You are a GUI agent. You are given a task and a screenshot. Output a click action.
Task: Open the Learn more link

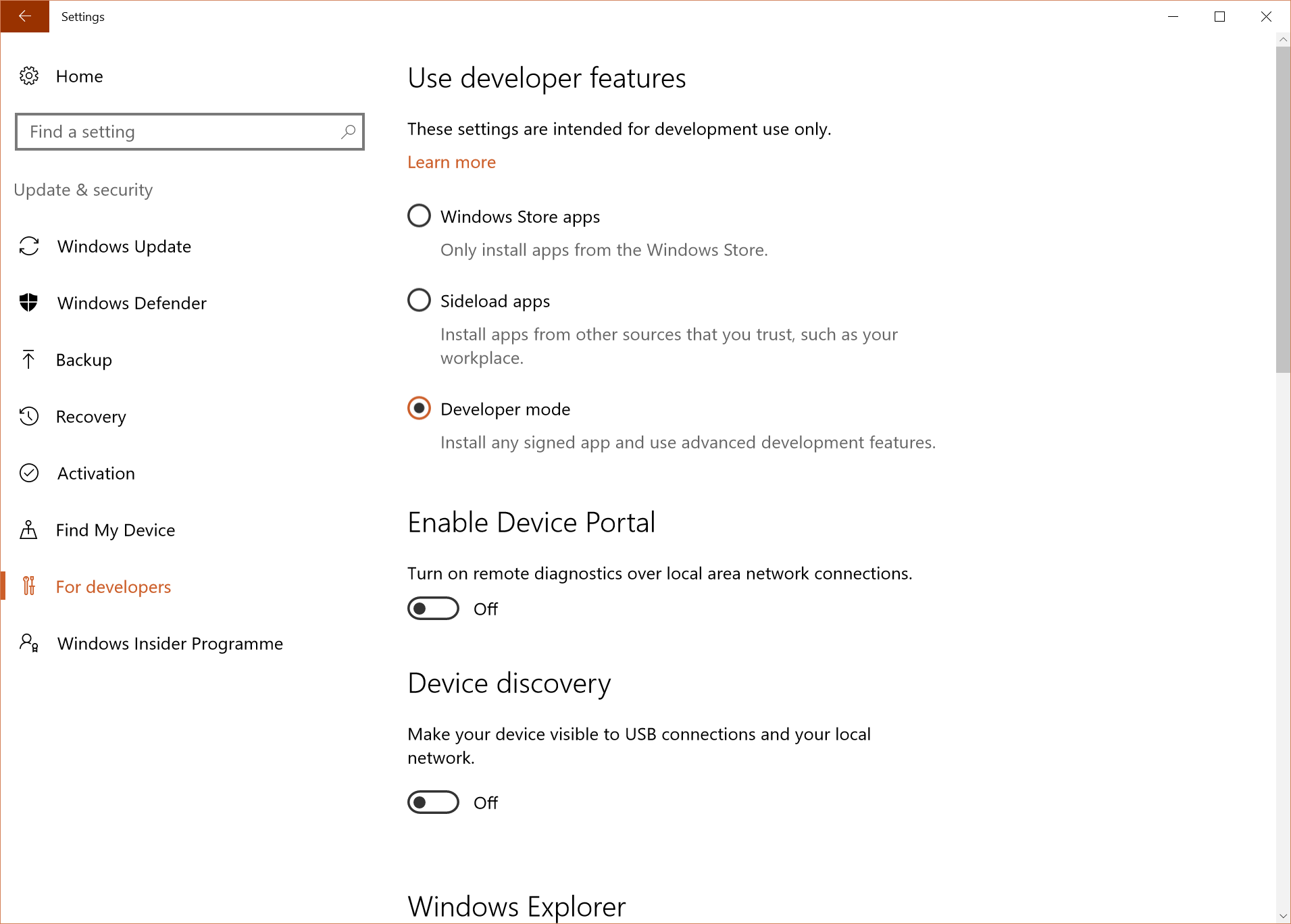(451, 162)
